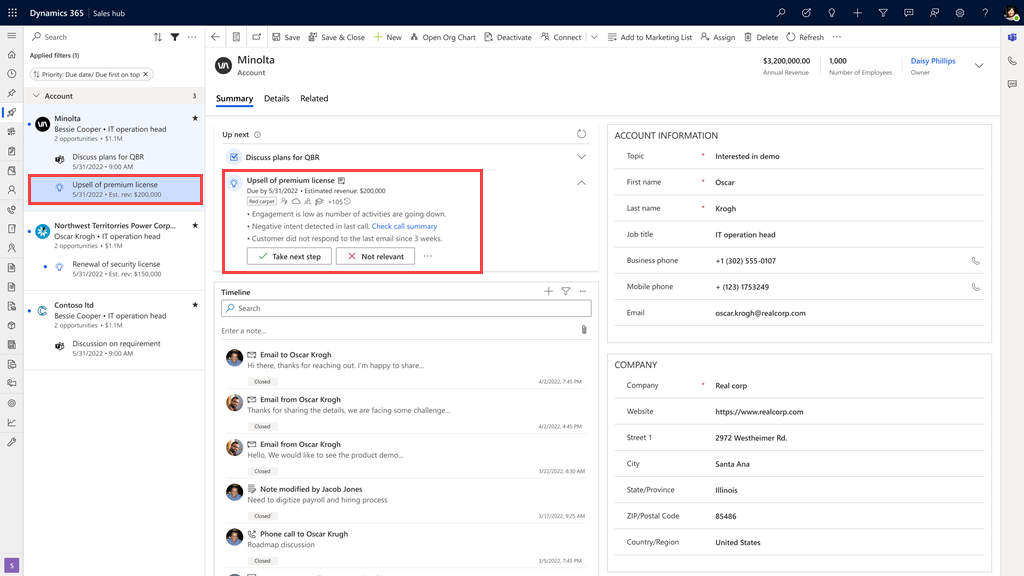The width and height of the screenshot is (1024, 576).
Task: Click the work list Search field
Action: pyautogui.click(x=91, y=37)
